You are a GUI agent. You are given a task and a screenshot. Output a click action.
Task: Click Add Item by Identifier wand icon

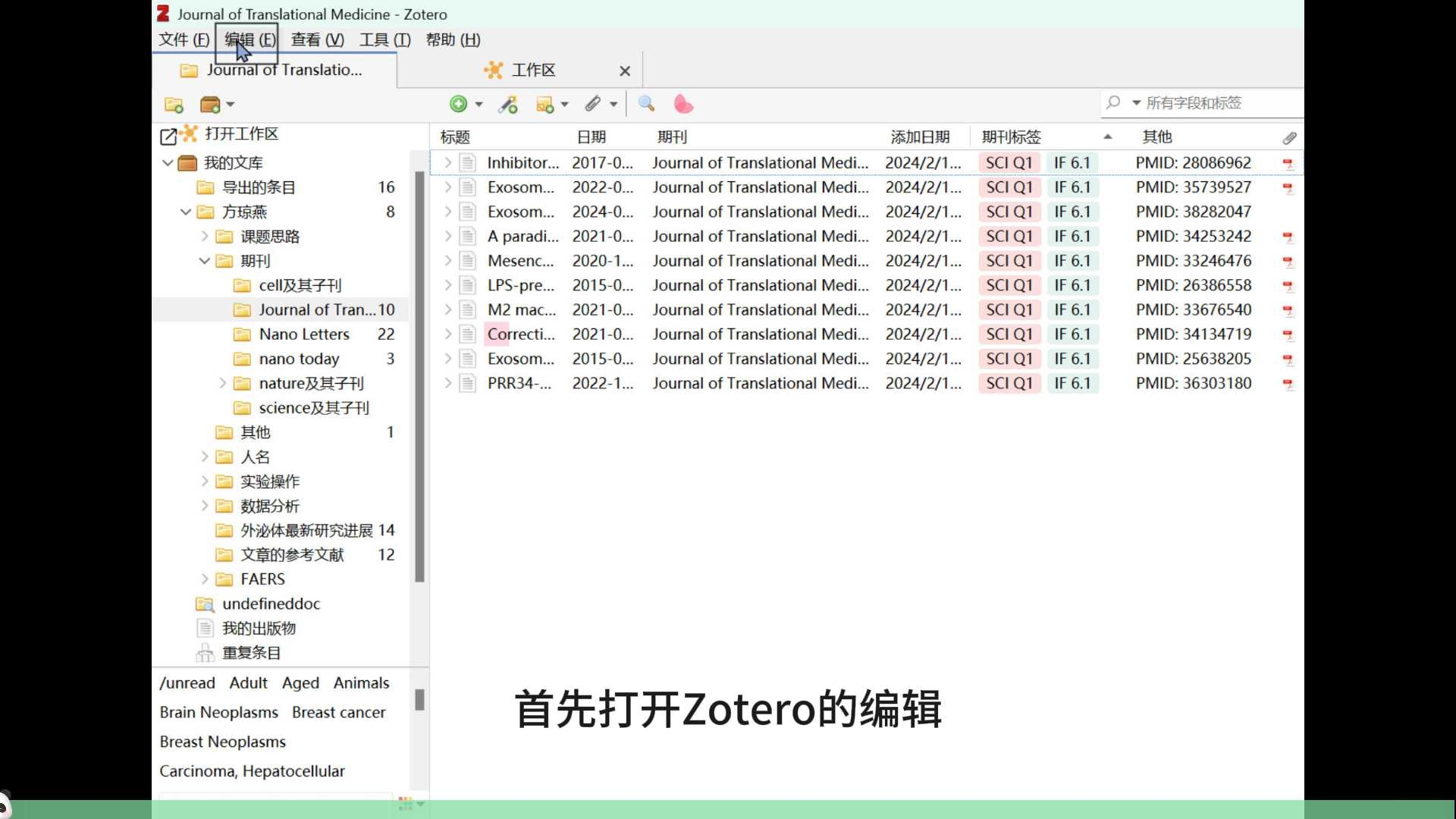click(x=508, y=105)
